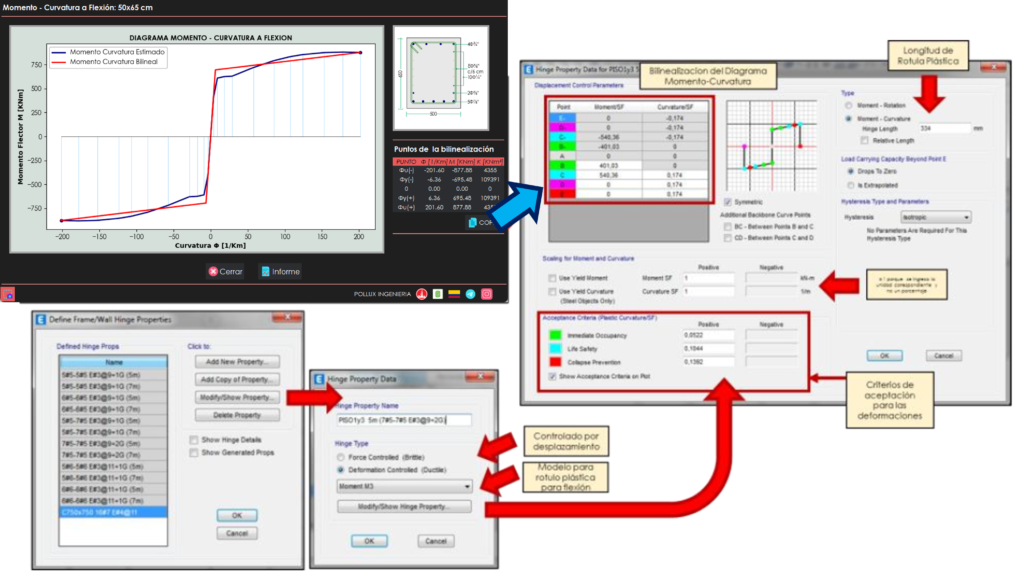The height and width of the screenshot is (574, 1024).
Task: Enable Show Hinge Details checkbox
Action: (194, 440)
